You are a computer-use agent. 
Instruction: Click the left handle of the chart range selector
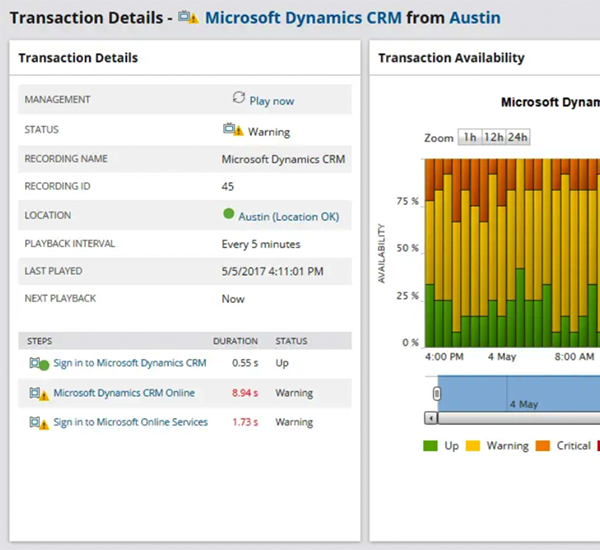point(437,393)
